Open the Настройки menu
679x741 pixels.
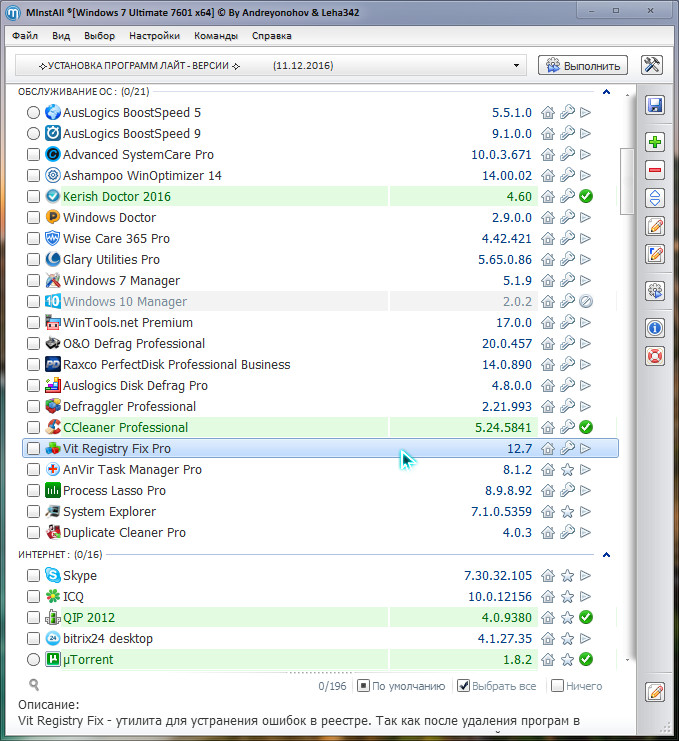click(154, 36)
